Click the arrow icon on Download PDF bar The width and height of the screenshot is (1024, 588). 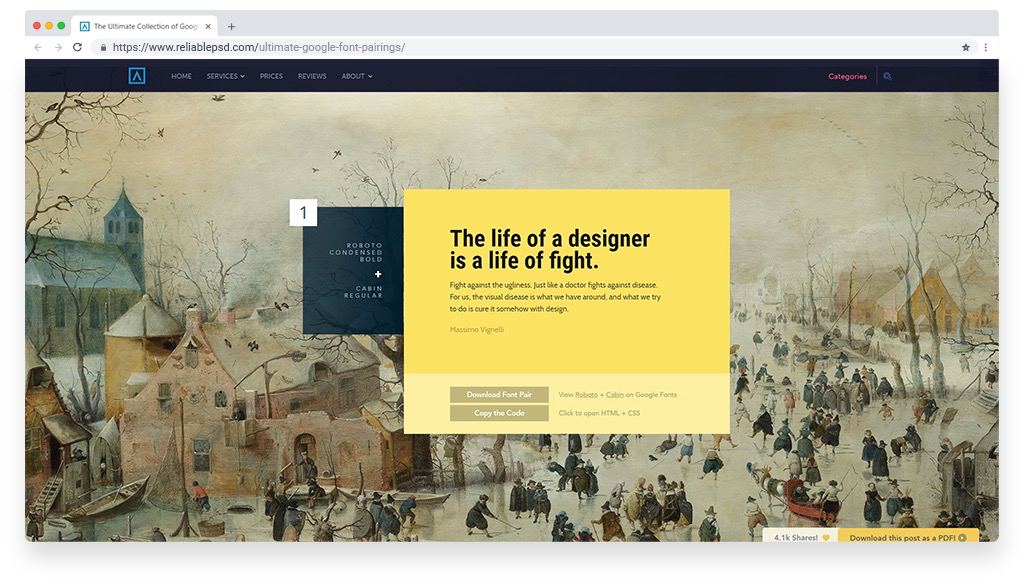(x=962, y=538)
